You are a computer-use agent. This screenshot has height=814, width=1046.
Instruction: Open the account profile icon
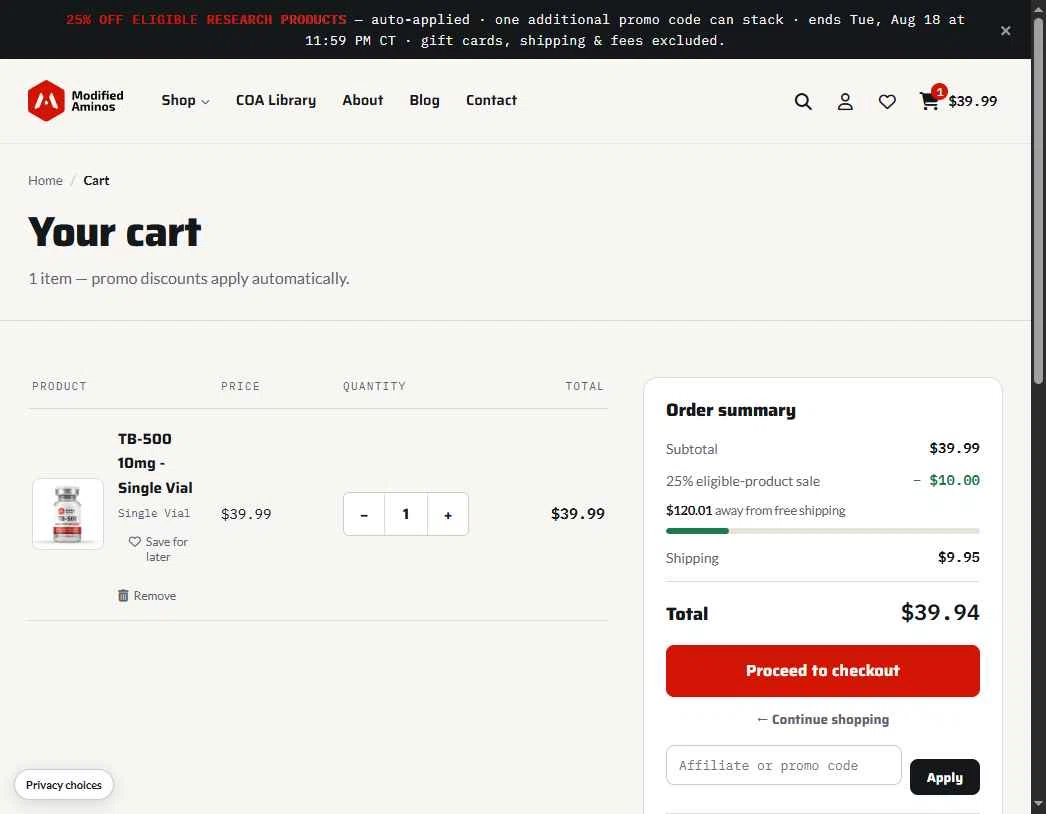pyautogui.click(x=845, y=101)
